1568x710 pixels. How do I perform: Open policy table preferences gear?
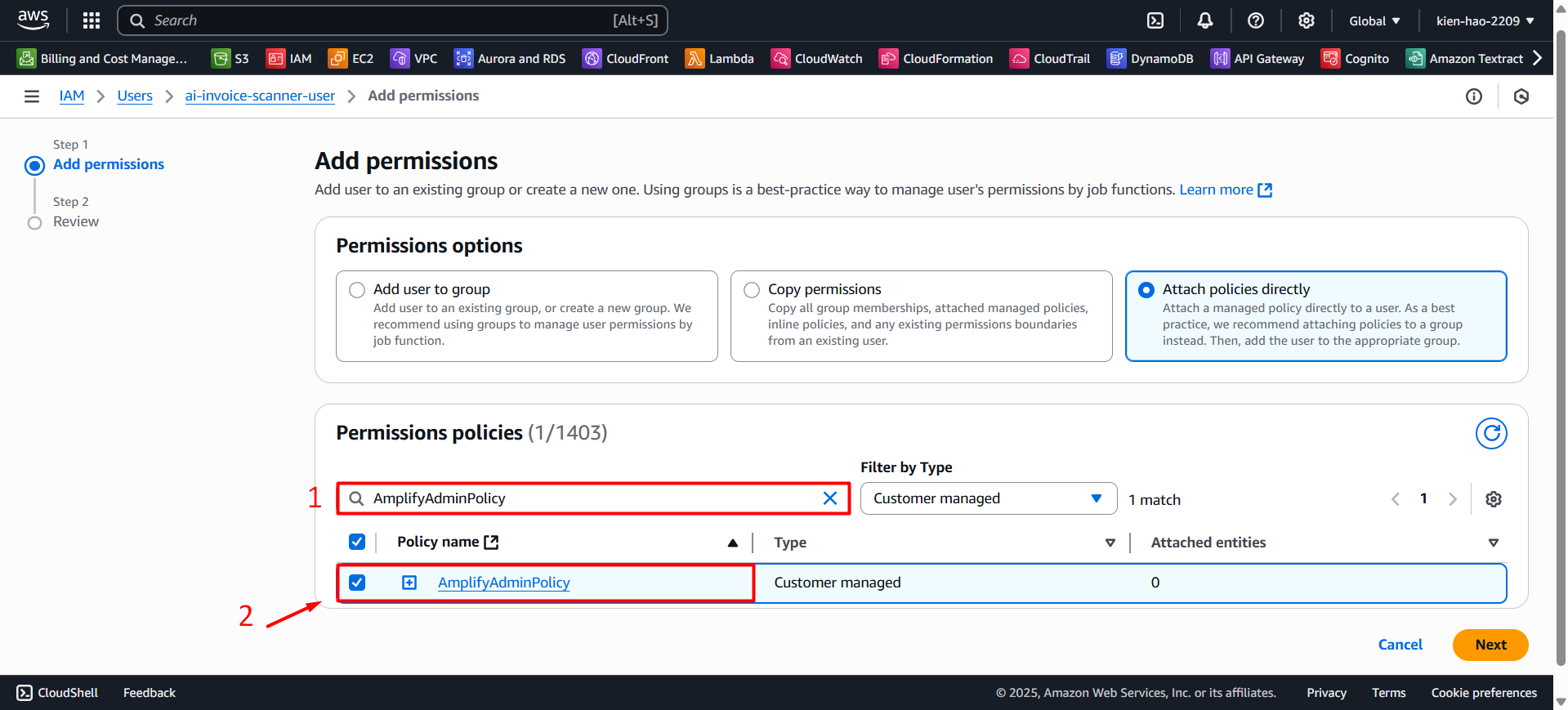pyautogui.click(x=1494, y=499)
